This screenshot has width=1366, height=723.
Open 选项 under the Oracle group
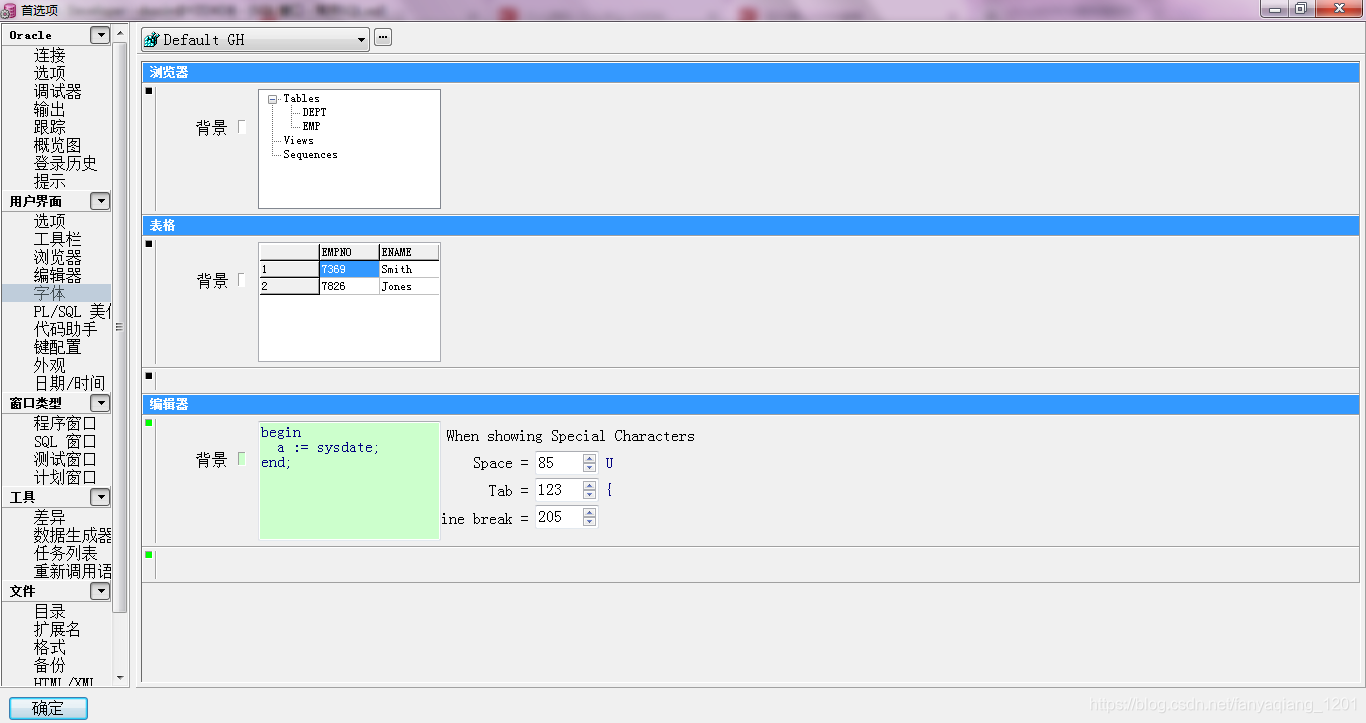point(50,73)
